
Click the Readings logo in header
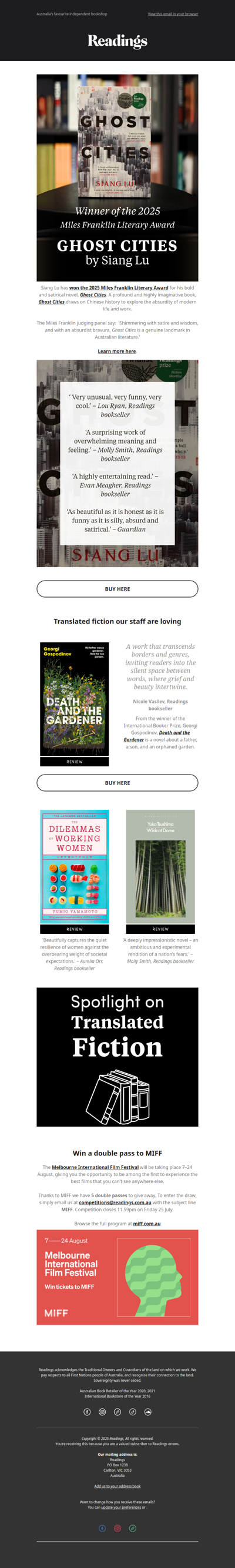coord(117,41)
